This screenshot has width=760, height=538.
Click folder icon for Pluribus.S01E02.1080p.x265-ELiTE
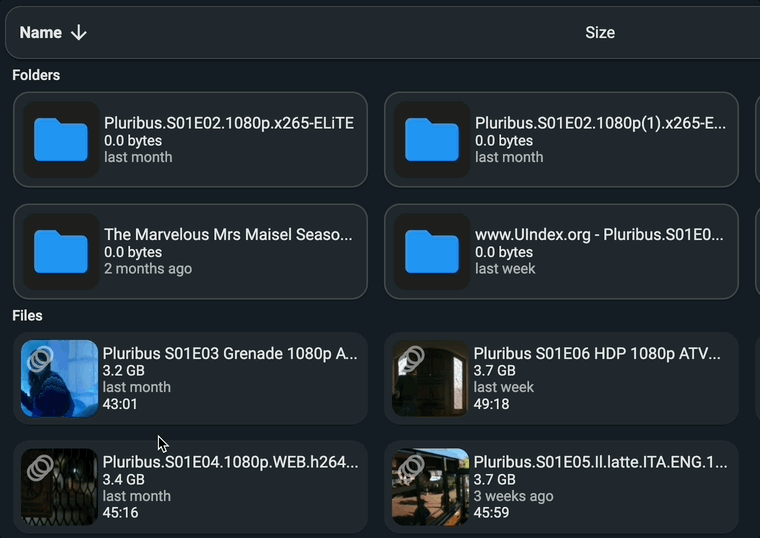click(61, 140)
